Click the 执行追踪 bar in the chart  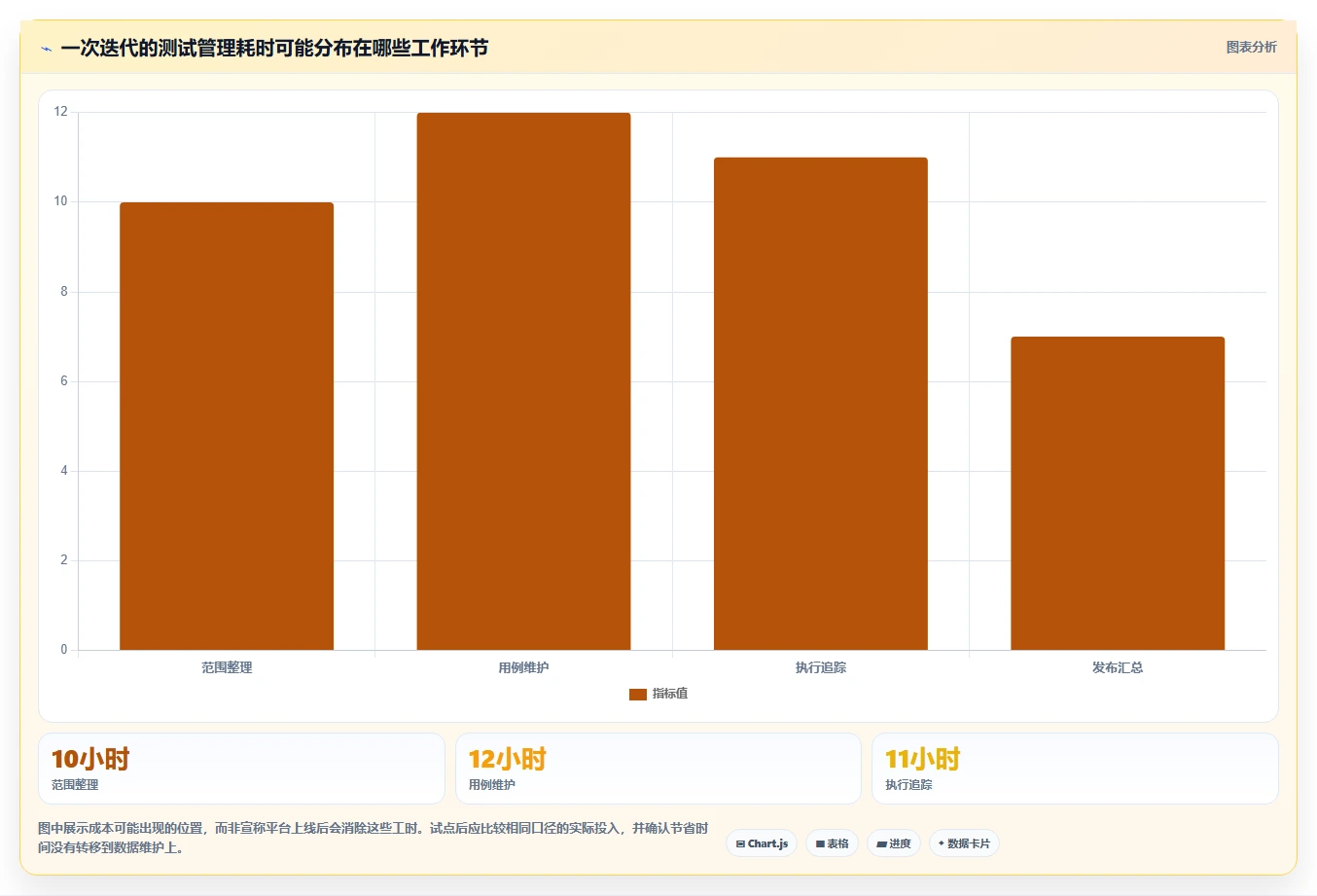821,404
